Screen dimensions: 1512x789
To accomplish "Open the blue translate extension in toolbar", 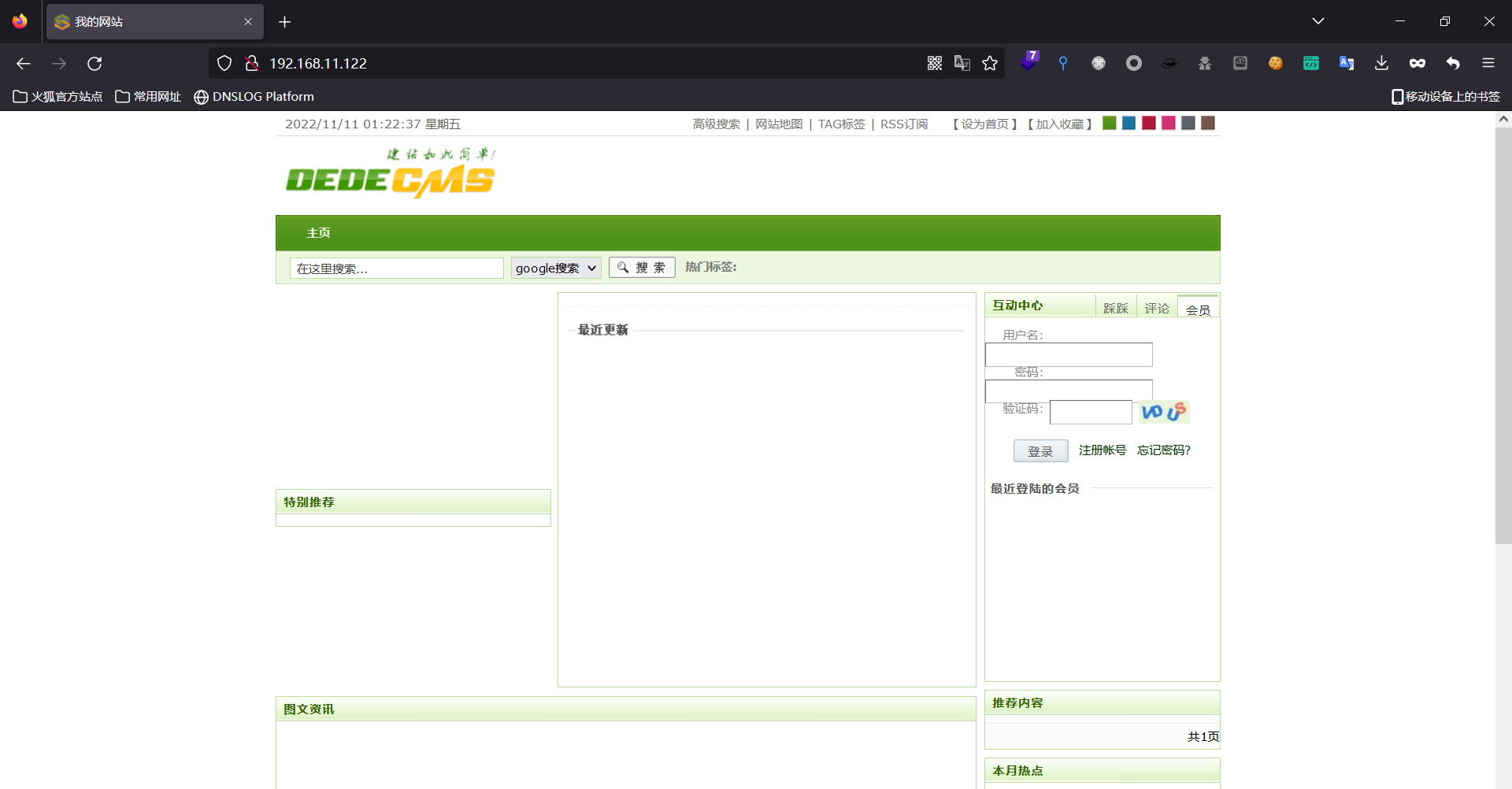I will (1347, 63).
